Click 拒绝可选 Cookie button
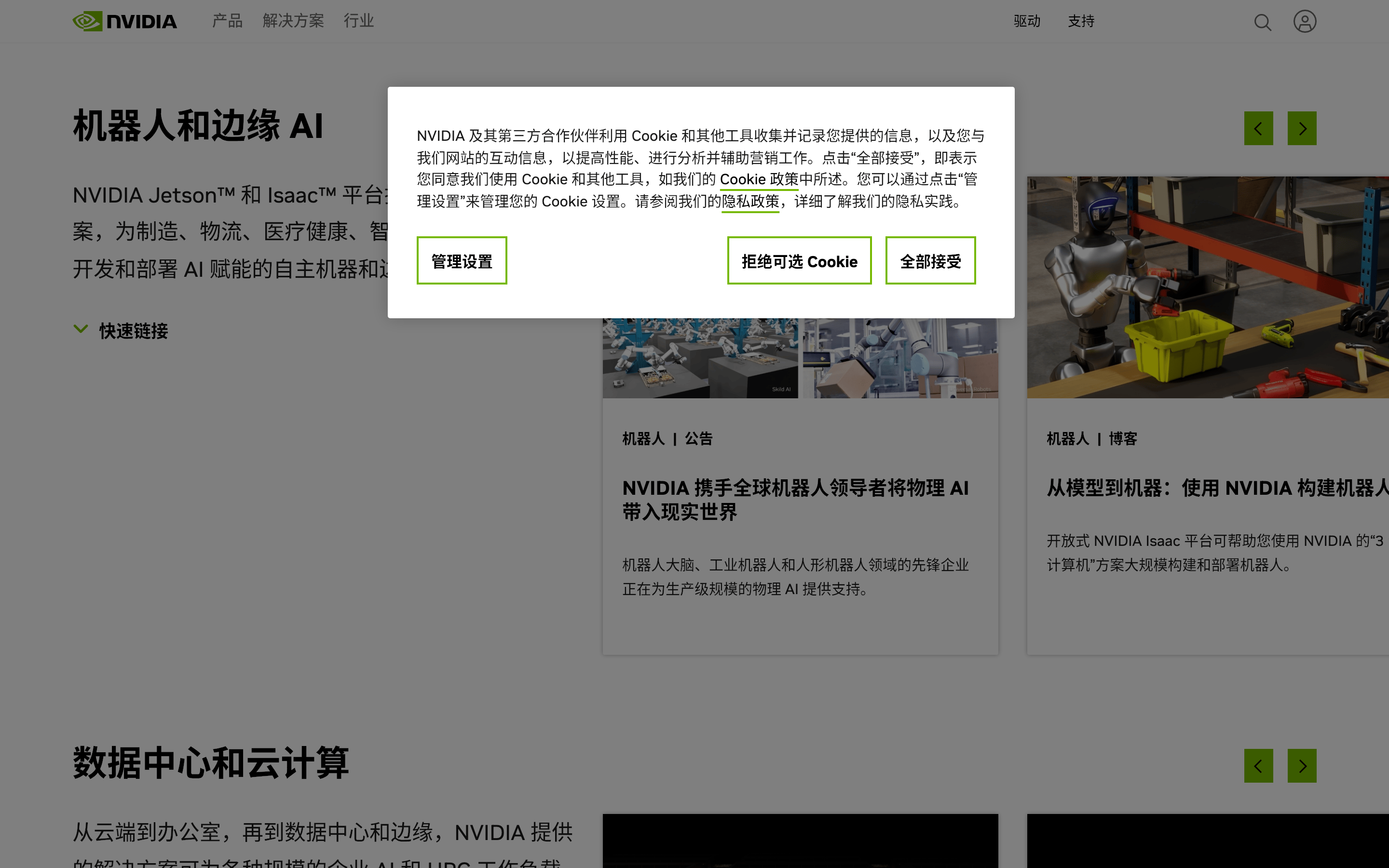This screenshot has height=868, width=1389. coord(799,260)
